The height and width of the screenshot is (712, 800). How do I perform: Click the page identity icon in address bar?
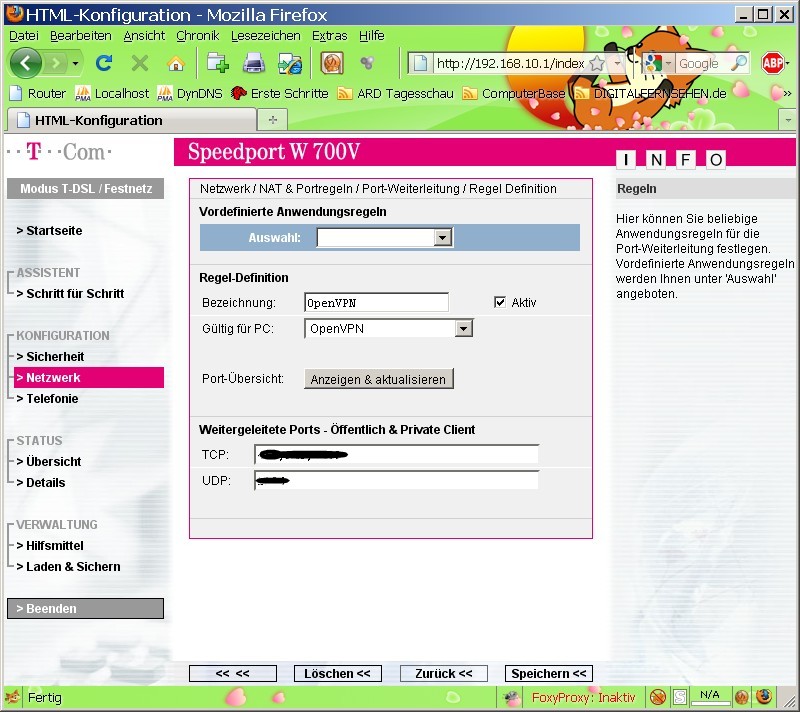[420, 64]
